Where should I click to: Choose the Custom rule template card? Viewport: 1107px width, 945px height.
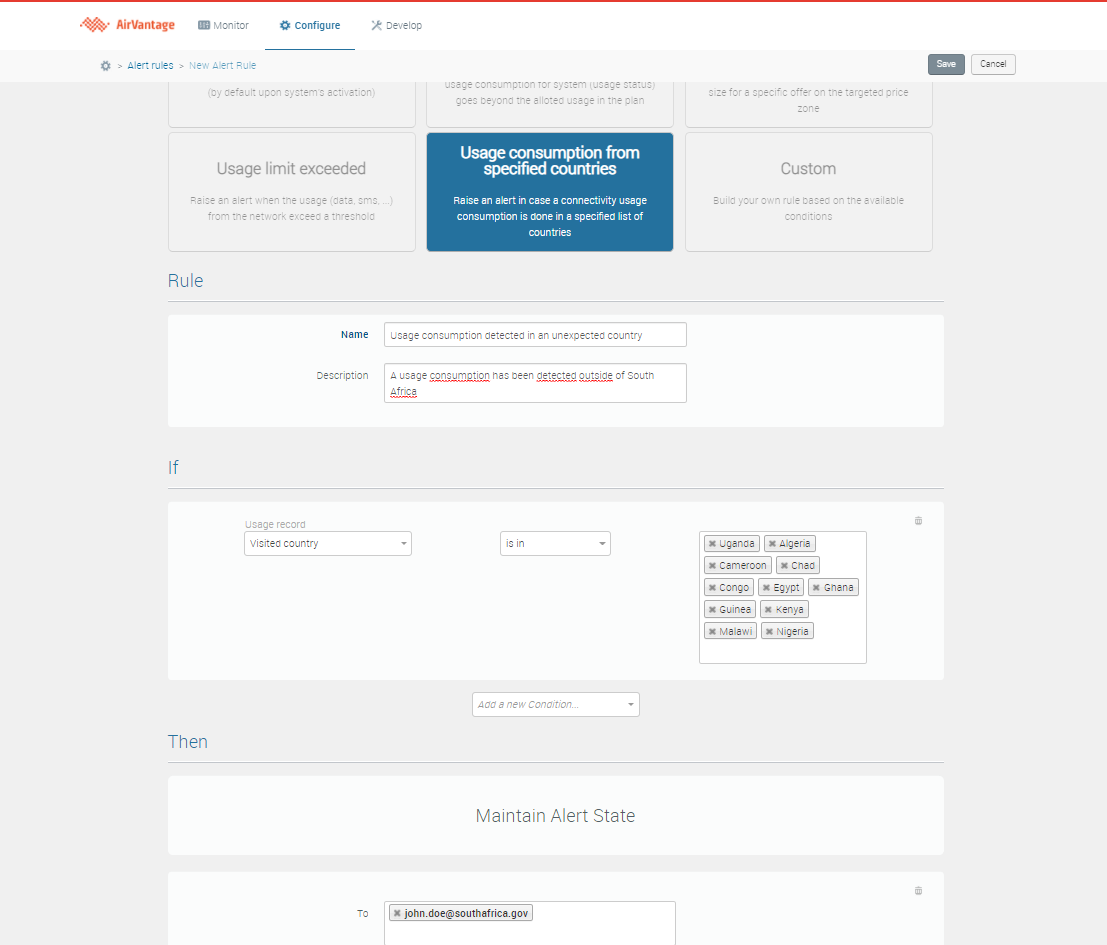pyautogui.click(x=808, y=191)
